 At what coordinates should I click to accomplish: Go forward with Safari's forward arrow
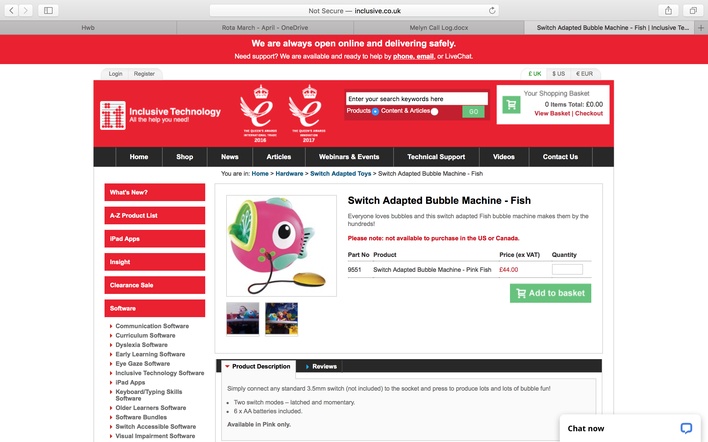point(26,10)
